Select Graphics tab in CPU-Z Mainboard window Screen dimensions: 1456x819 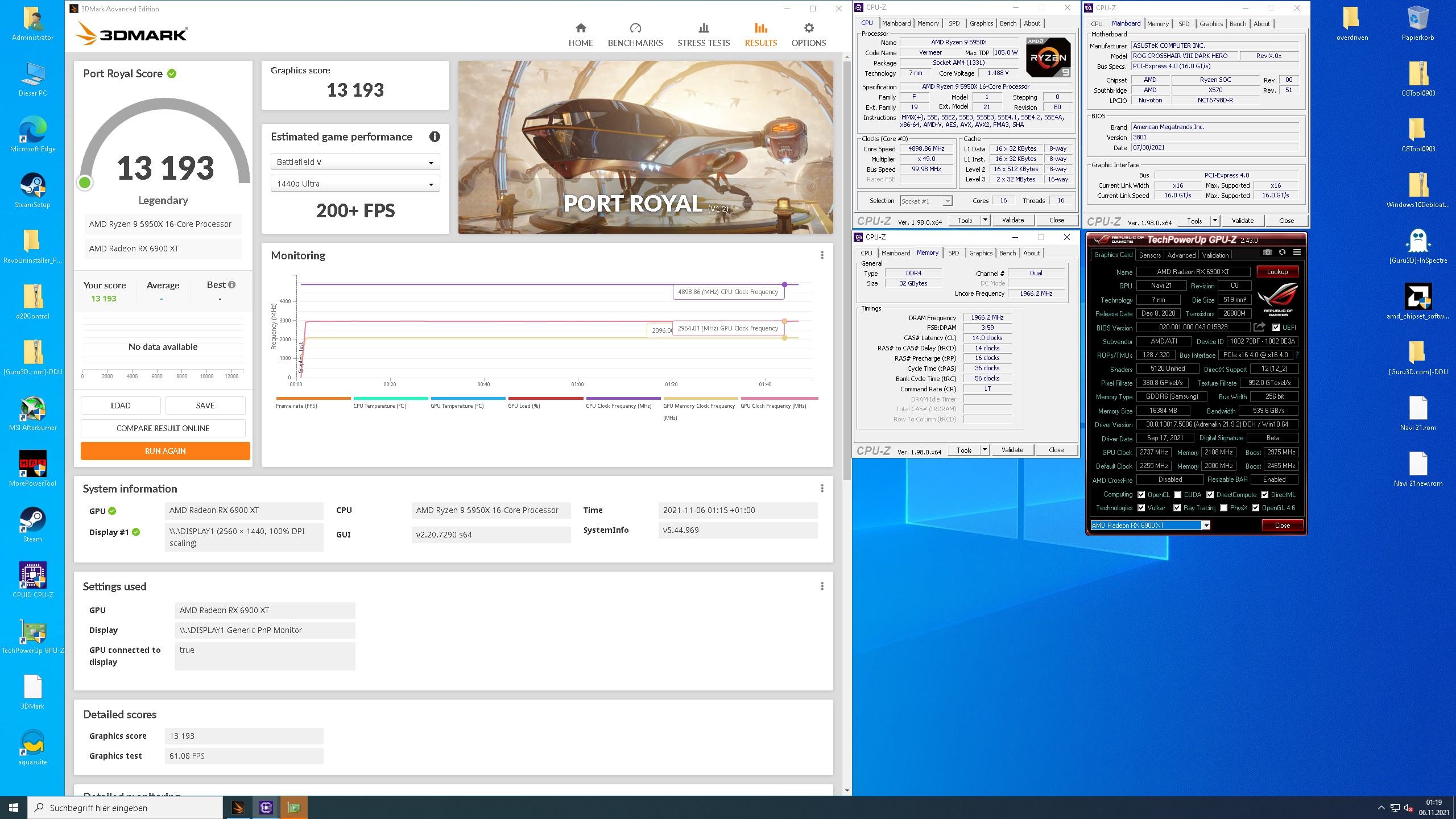pos(1211,24)
